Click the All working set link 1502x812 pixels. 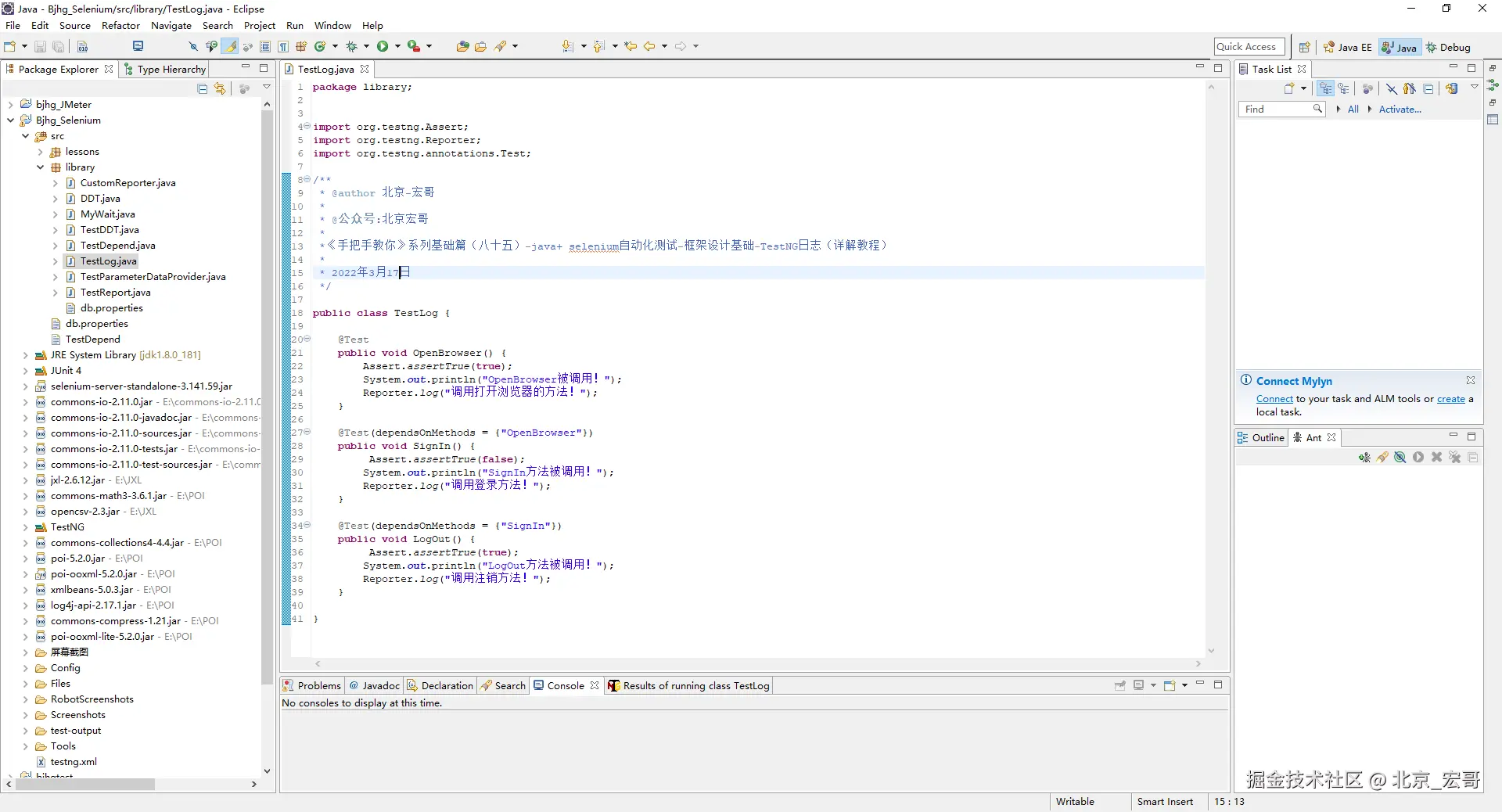1353,110
